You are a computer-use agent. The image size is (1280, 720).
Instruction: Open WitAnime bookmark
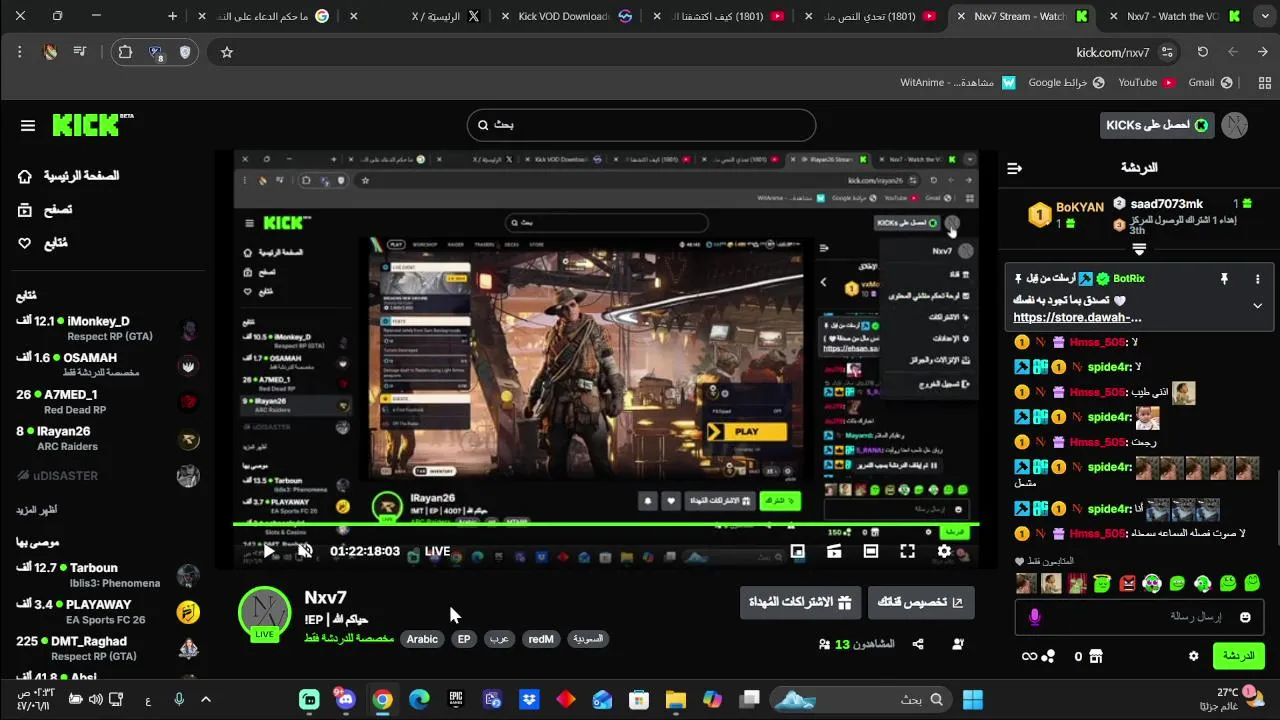coord(958,83)
